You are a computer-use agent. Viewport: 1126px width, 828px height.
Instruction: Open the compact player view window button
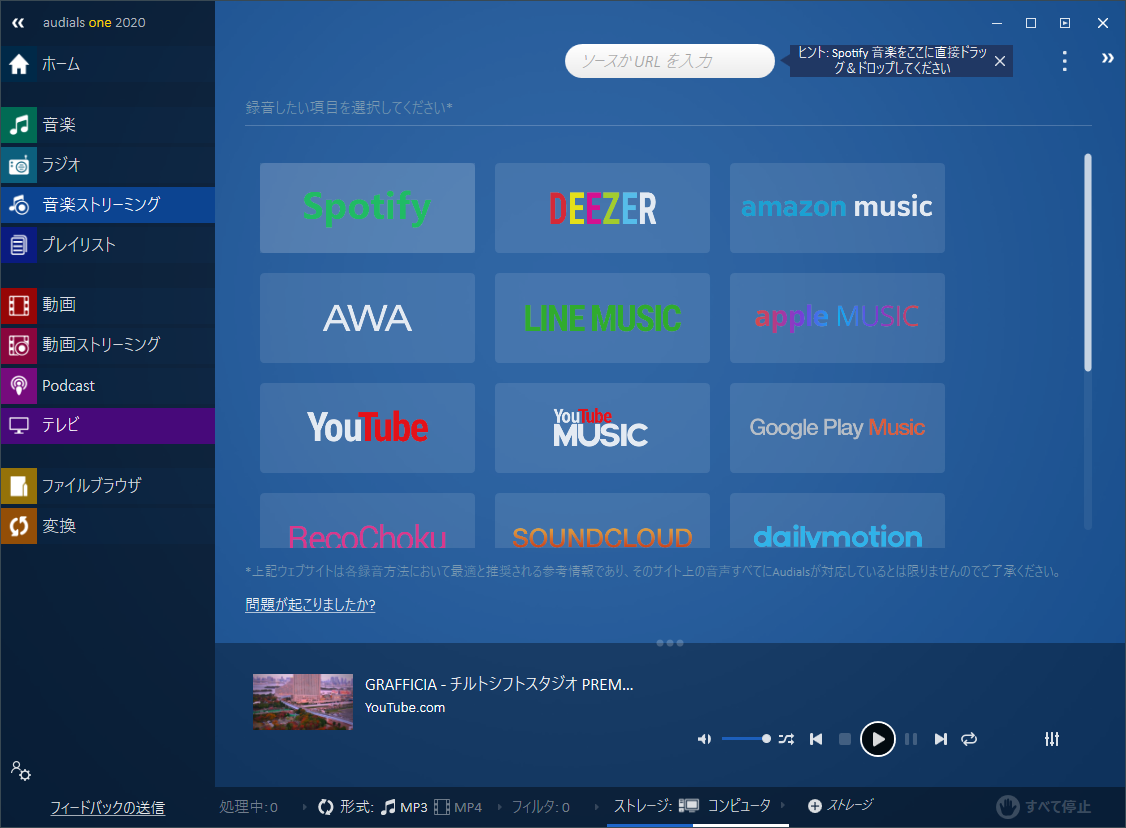(1065, 23)
